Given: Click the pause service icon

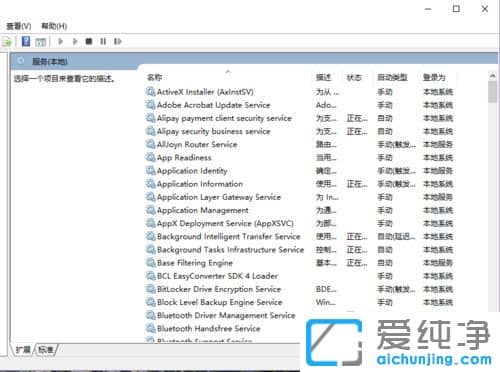Looking at the screenshot, I should (103, 41).
